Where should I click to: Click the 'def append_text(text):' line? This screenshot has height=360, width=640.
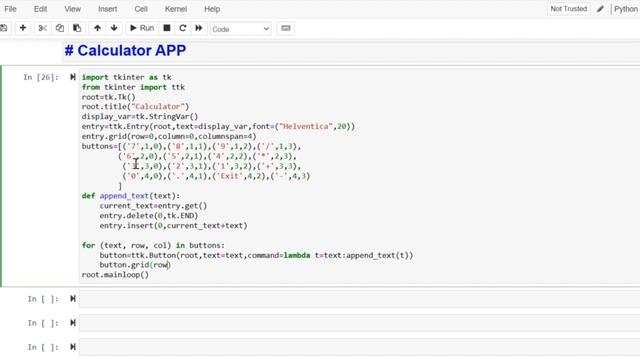[131, 196]
